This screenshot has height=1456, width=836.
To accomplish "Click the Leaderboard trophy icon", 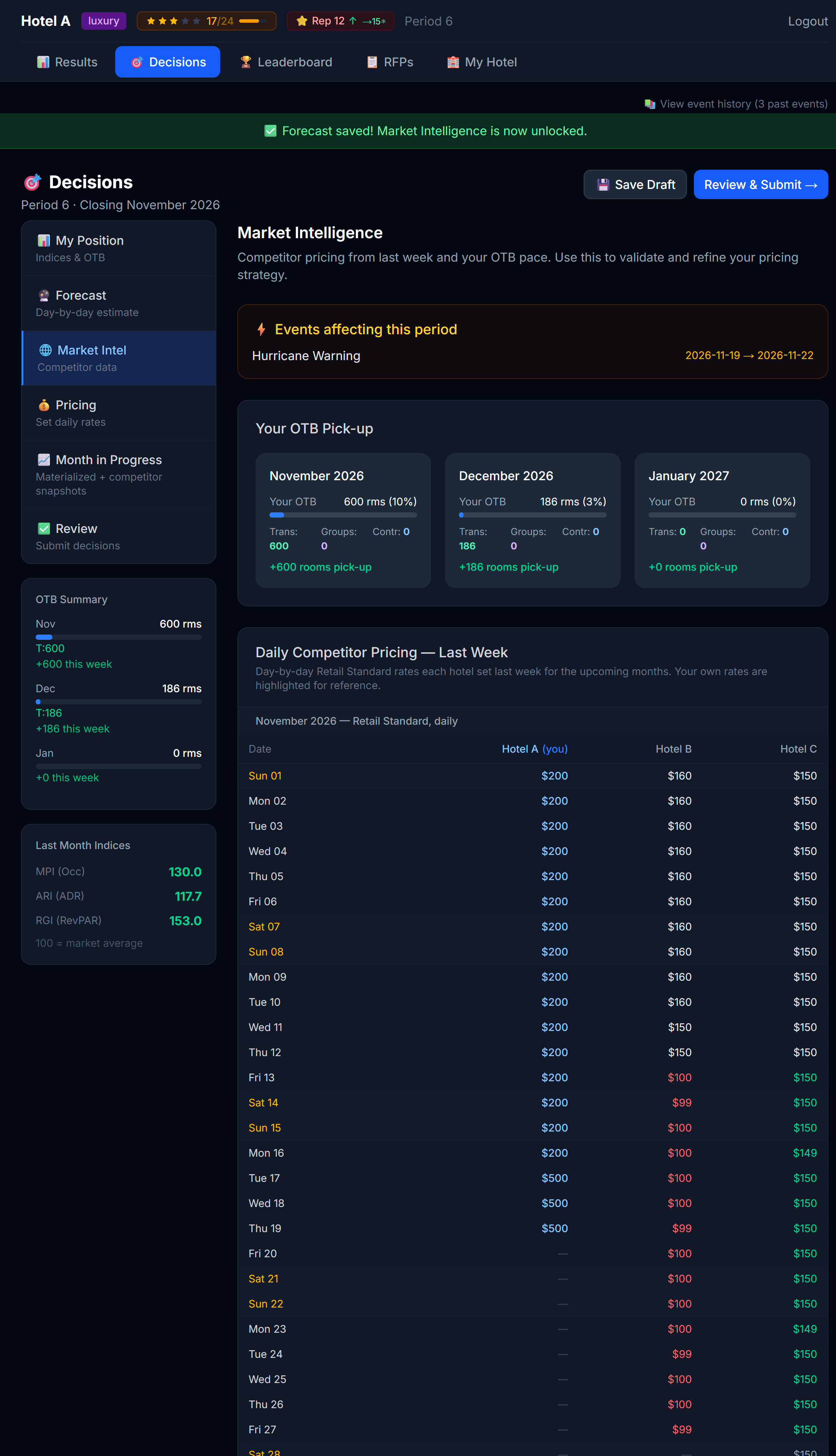I will click(x=246, y=62).
